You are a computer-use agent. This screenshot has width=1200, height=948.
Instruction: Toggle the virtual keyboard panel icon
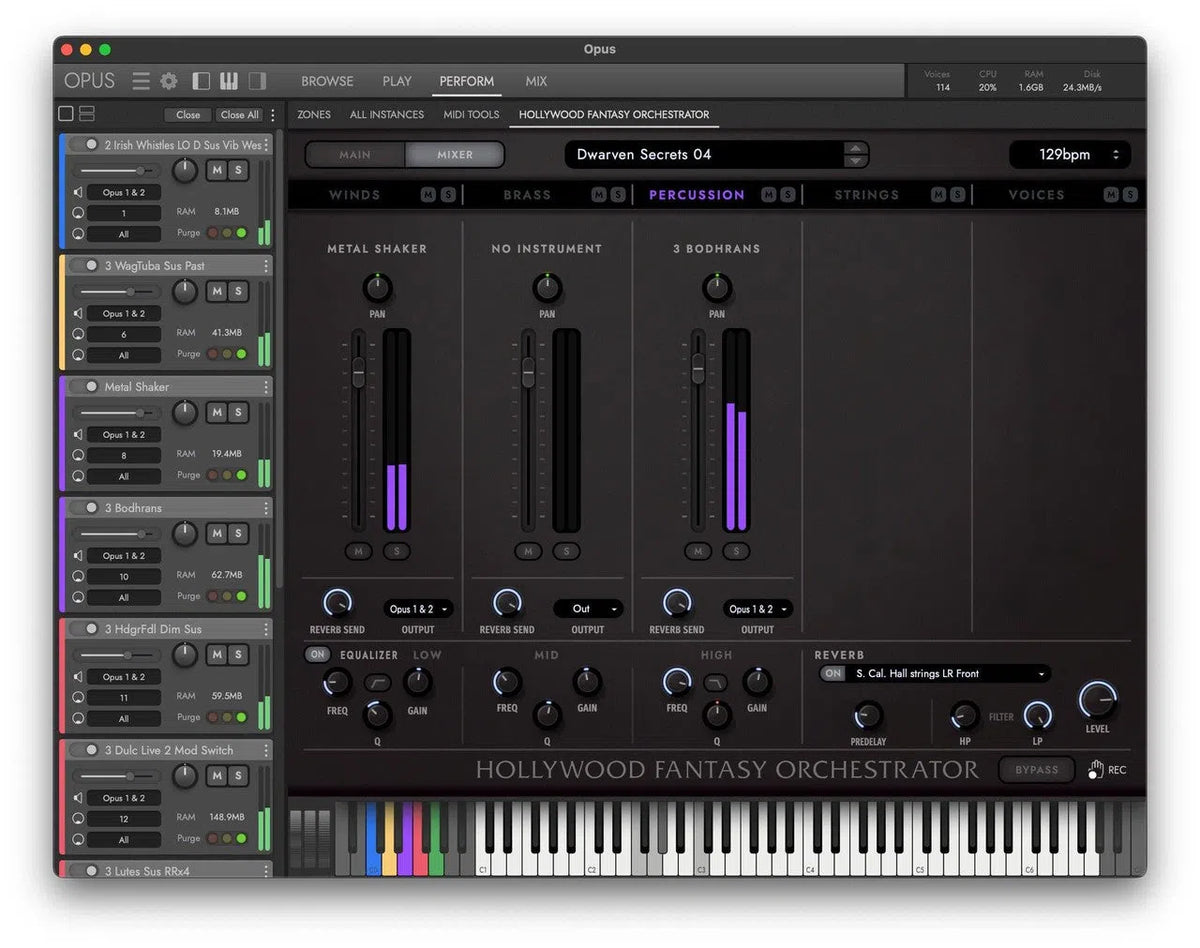tap(229, 81)
